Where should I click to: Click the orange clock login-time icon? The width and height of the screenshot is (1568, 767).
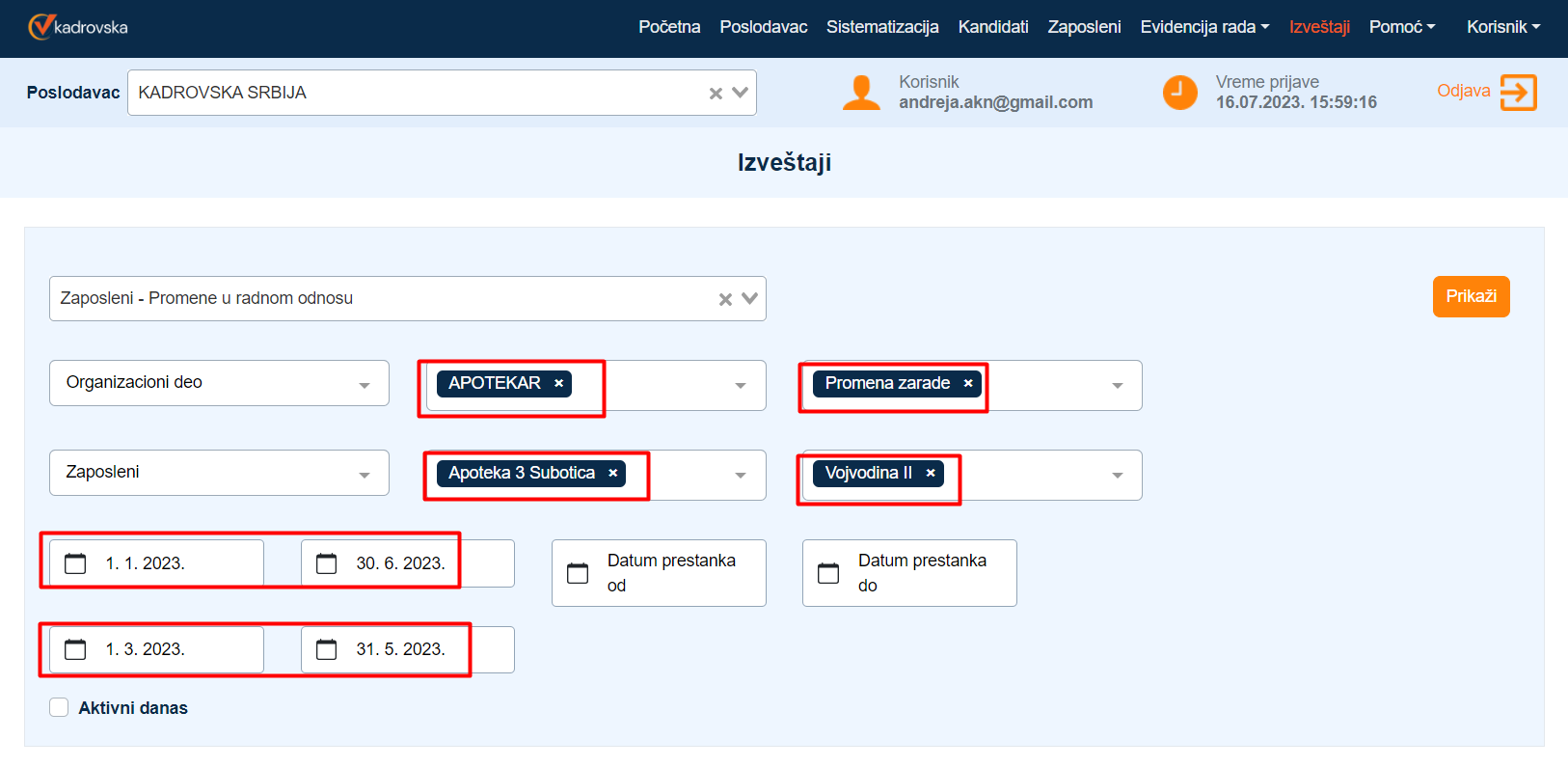(x=1179, y=93)
